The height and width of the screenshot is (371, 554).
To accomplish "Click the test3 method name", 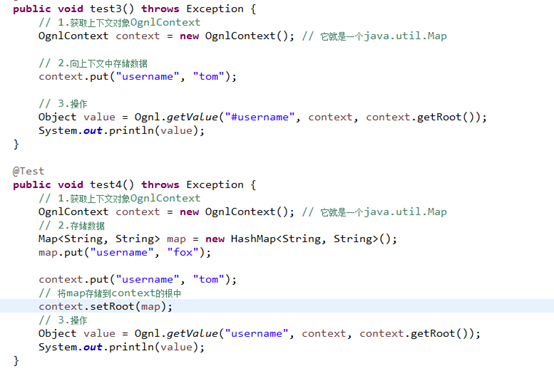I will (x=106, y=8).
